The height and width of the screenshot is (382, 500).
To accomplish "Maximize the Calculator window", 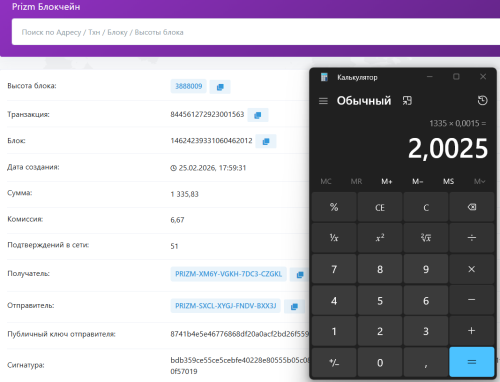I will tap(456, 77).
